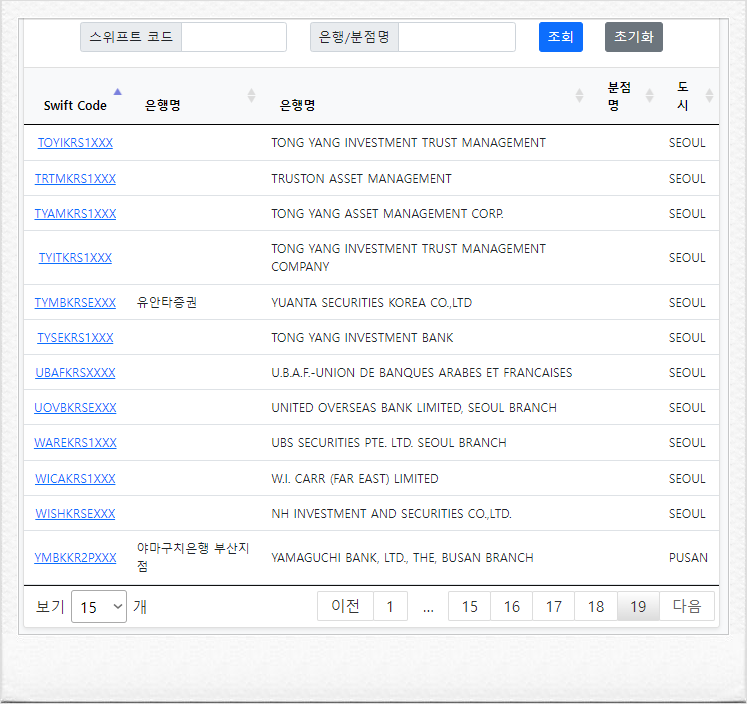Click UNITED OVERSEAS BANK LIMITED cell
The width and height of the screenshot is (747, 704).
point(414,408)
